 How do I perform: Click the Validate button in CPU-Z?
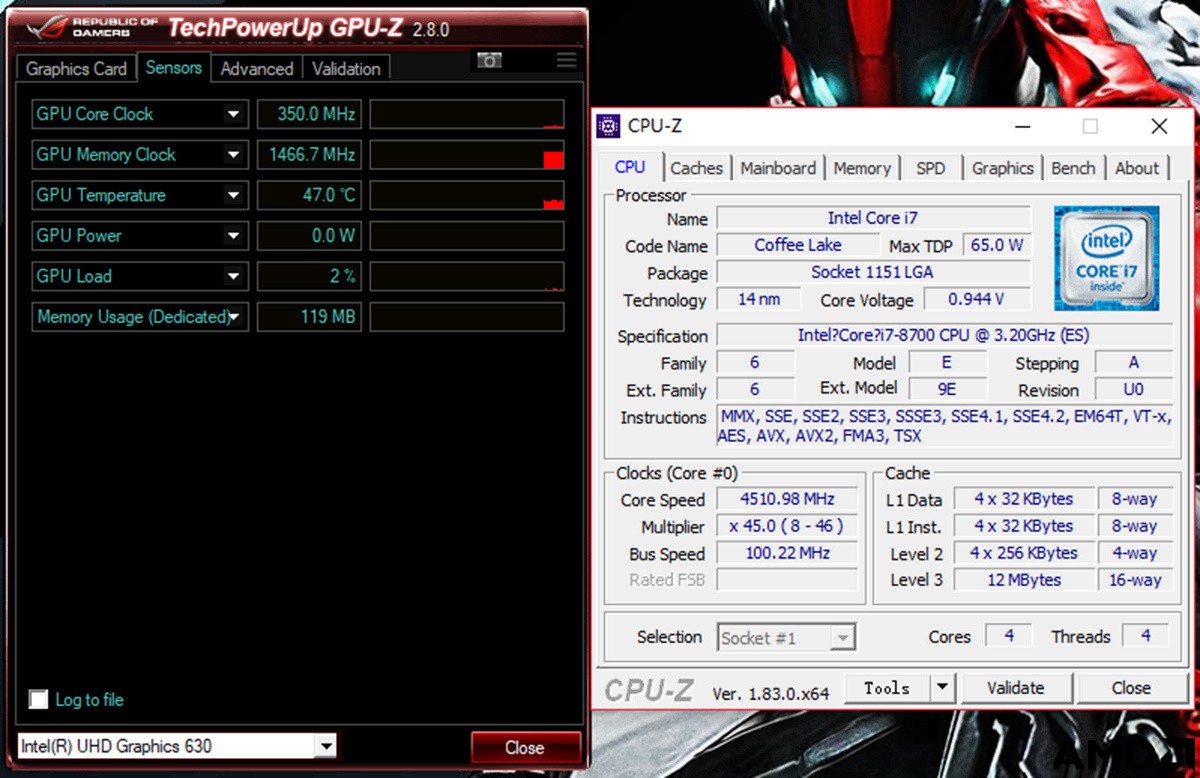(1016, 688)
